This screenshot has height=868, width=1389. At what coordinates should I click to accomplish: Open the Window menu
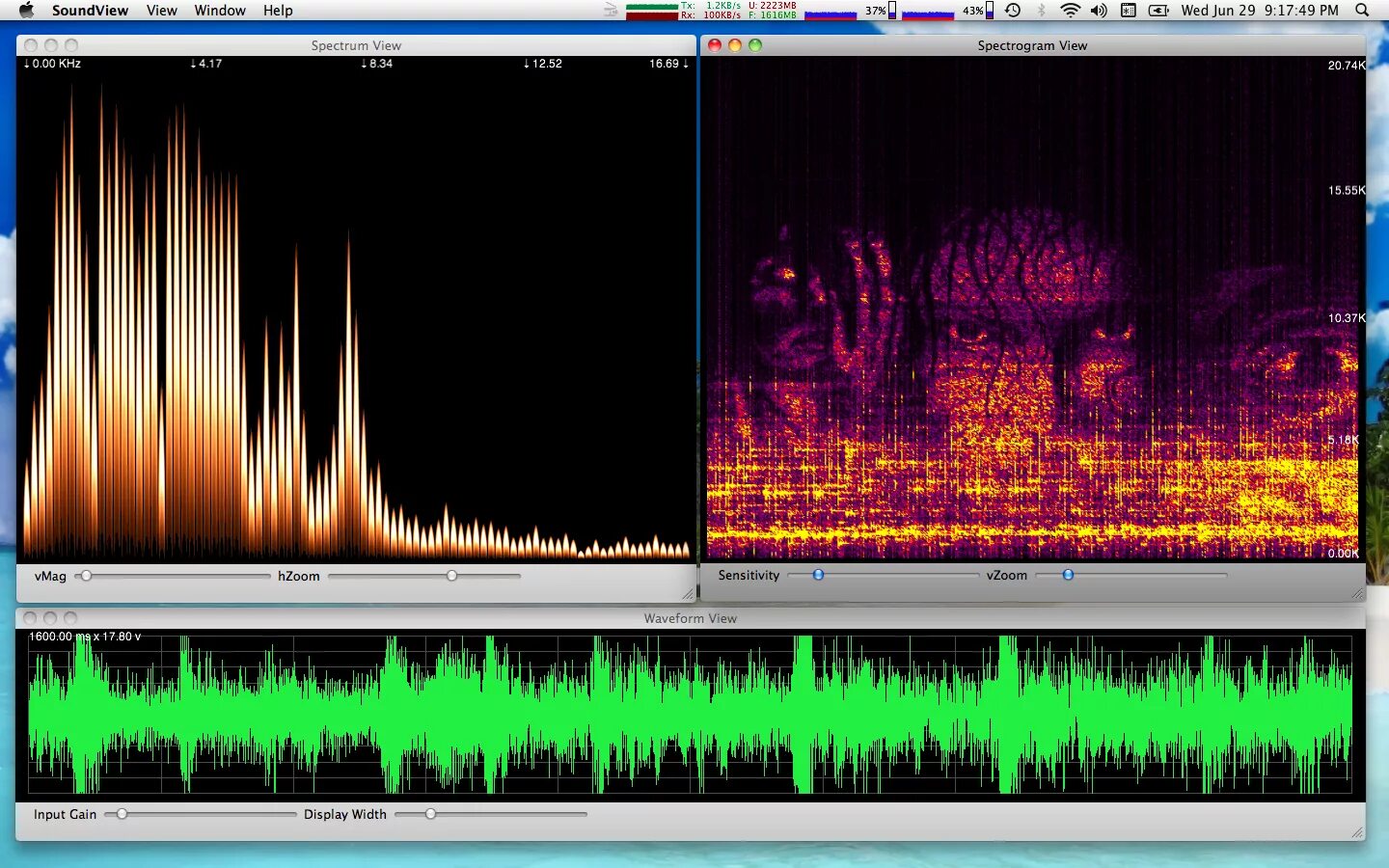pos(220,10)
